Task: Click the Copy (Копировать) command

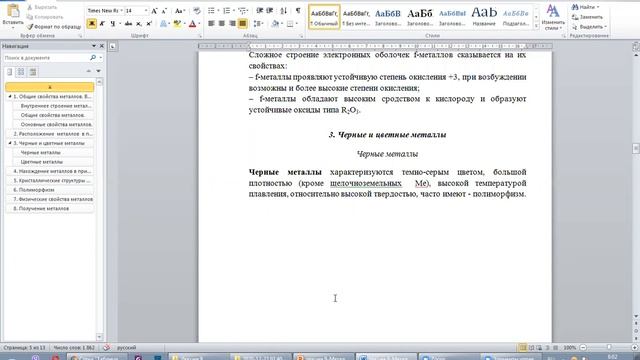Action: [x=44, y=17]
